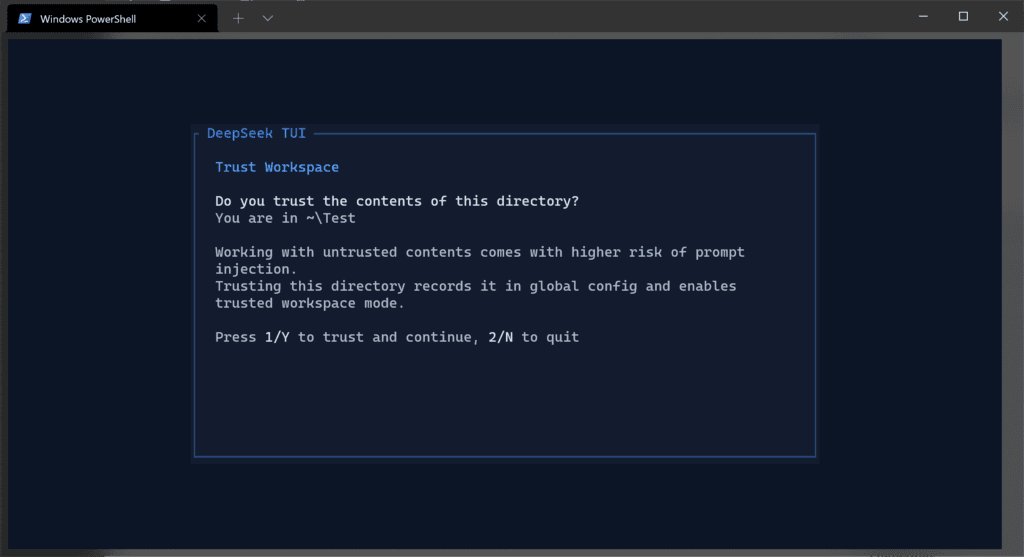
Task: Click the 'Trusting this directory records' line
Action: 475,286
